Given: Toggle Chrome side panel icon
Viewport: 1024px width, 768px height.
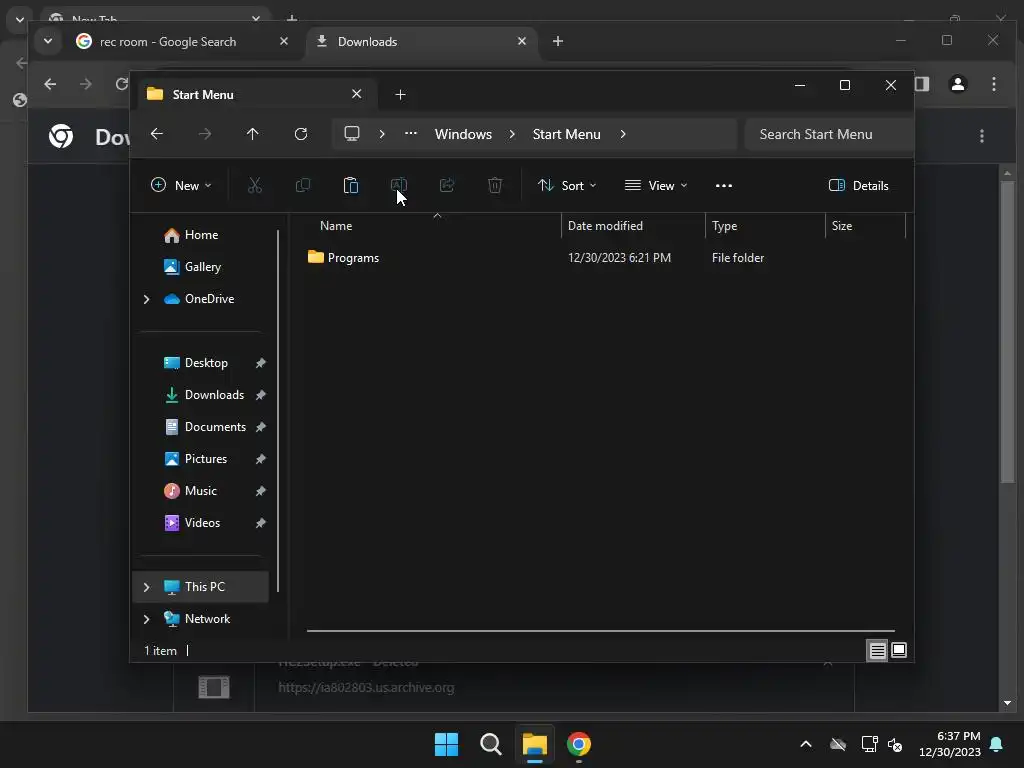Looking at the screenshot, I should [x=922, y=84].
